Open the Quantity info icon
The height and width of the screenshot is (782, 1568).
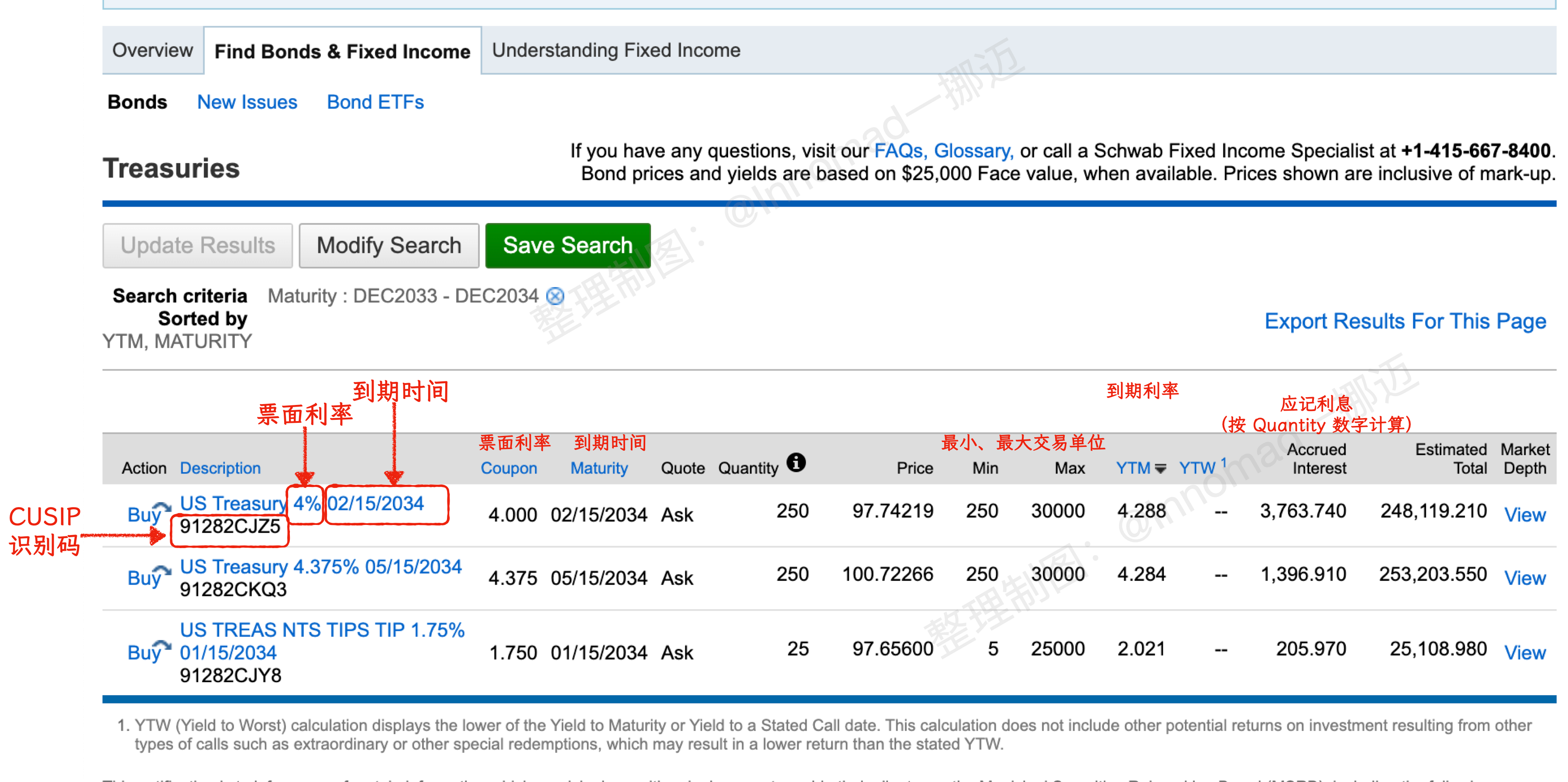point(795,463)
